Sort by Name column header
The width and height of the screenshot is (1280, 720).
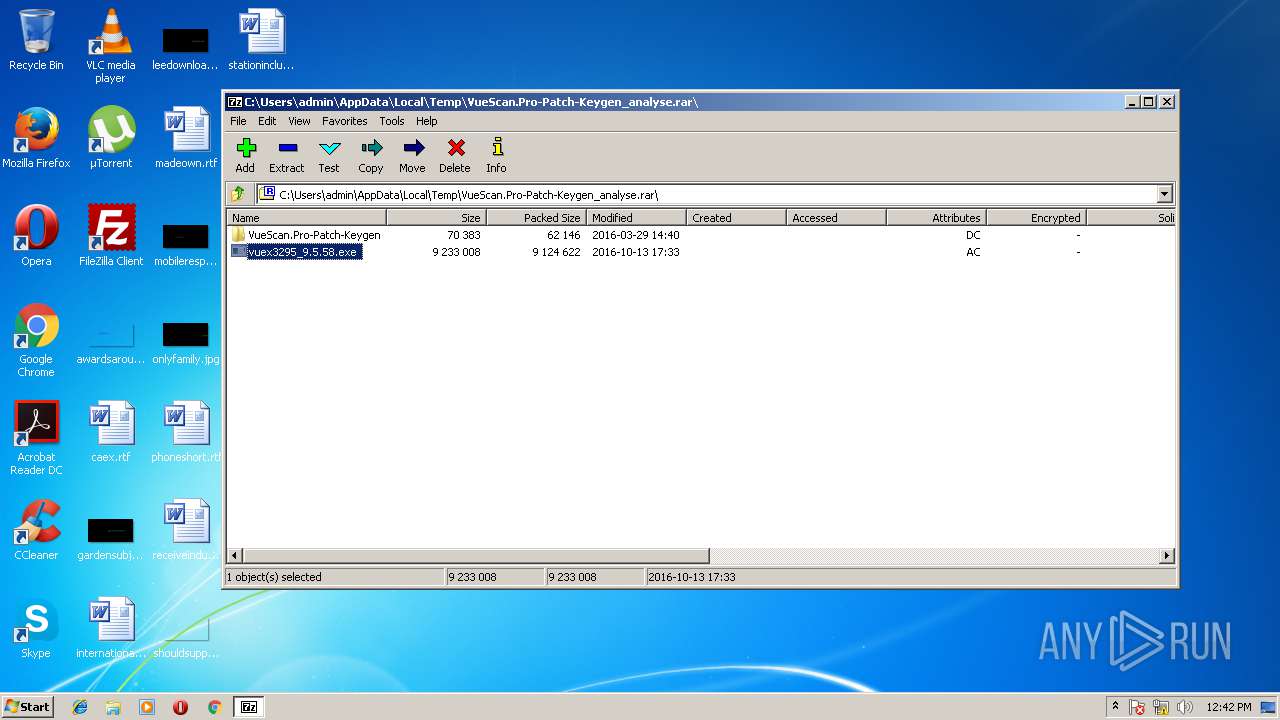[307, 217]
